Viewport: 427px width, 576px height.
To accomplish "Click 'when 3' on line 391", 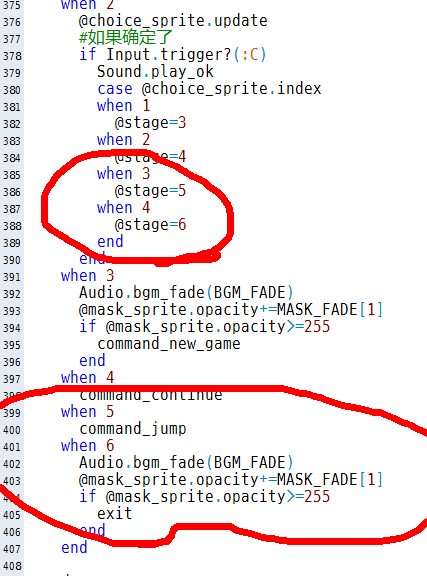I will tap(87, 276).
